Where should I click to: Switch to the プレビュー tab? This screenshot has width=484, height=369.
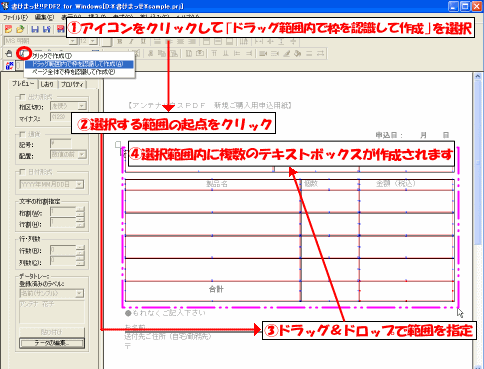23,84
